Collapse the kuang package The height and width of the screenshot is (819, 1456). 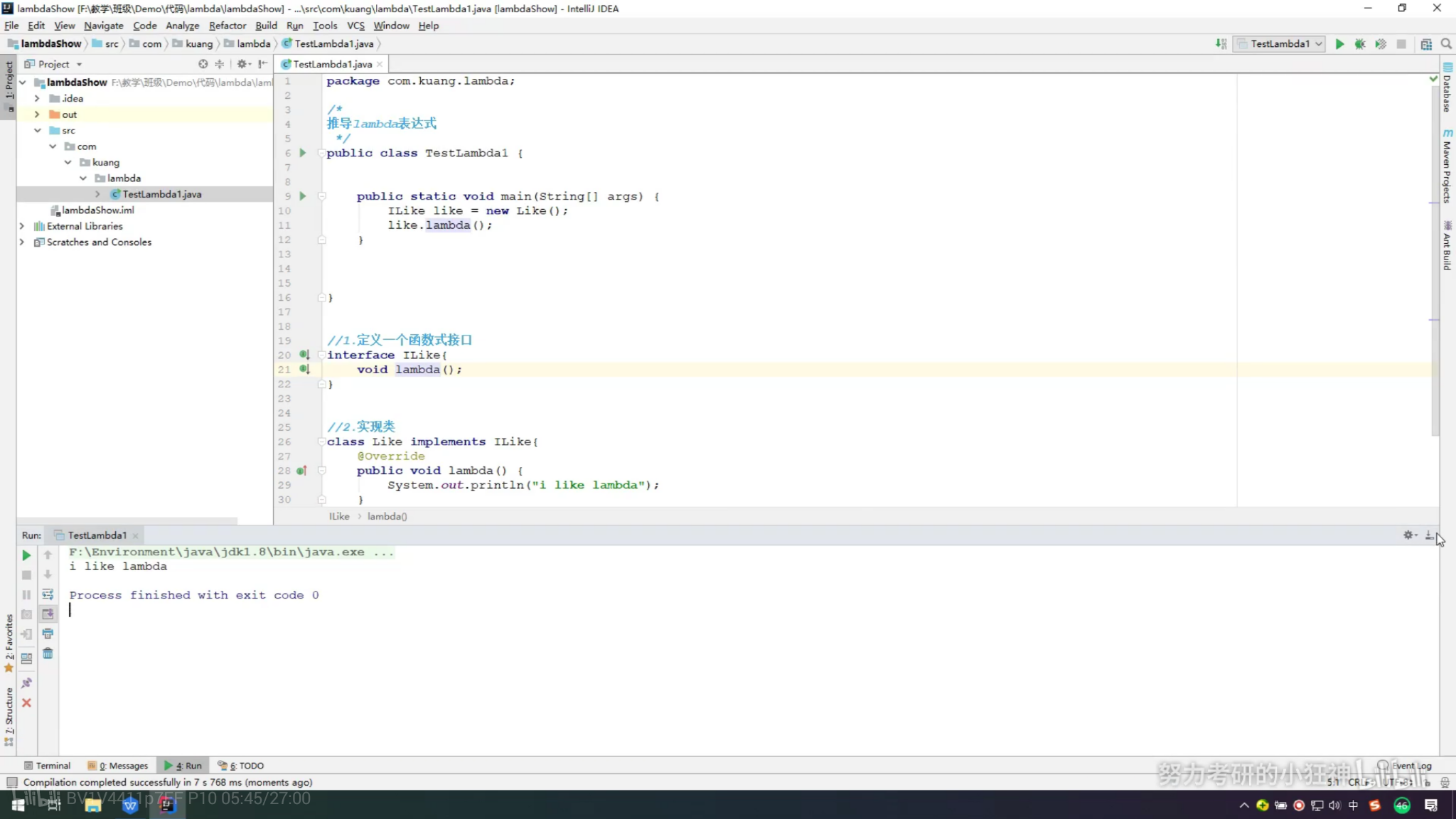coord(68,162)
